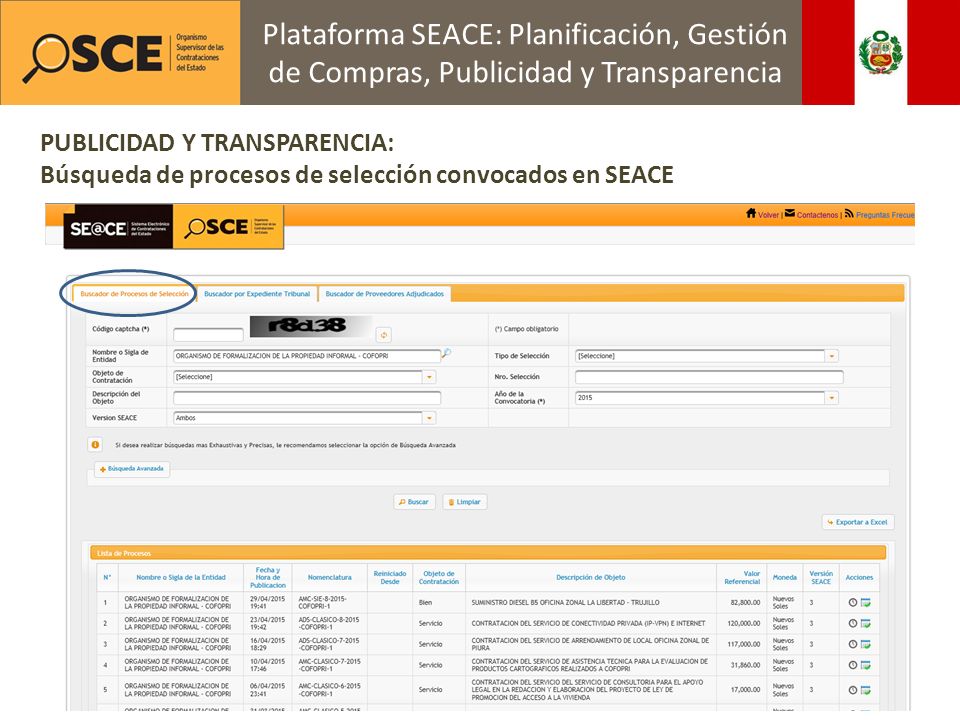Click nomenclature AMC-SIE-8-2015-COFOPRI-1

323,602
